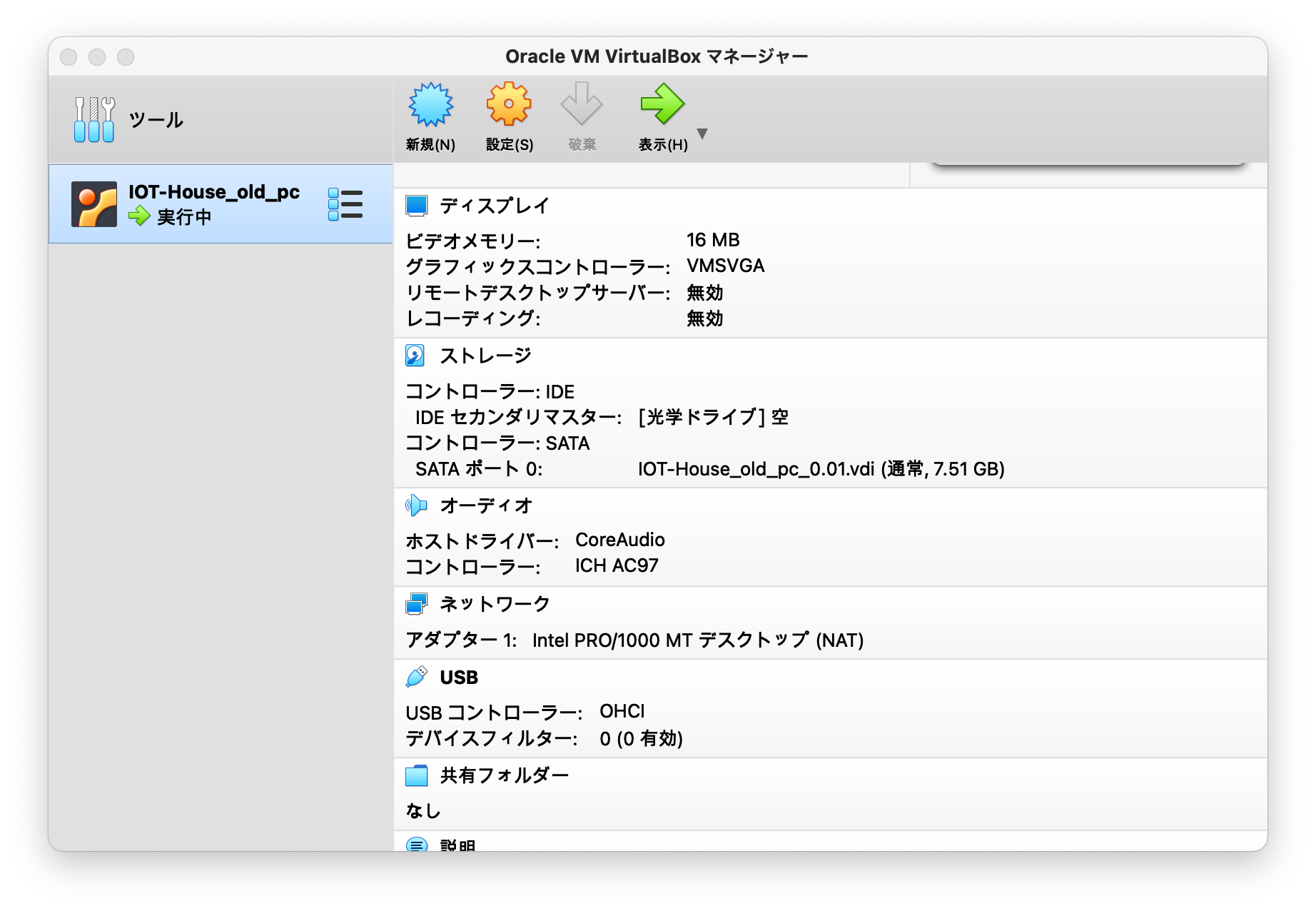Click コントローラー: IDE row
This screenshot has height=911, width=1316.
coord(490,392)
